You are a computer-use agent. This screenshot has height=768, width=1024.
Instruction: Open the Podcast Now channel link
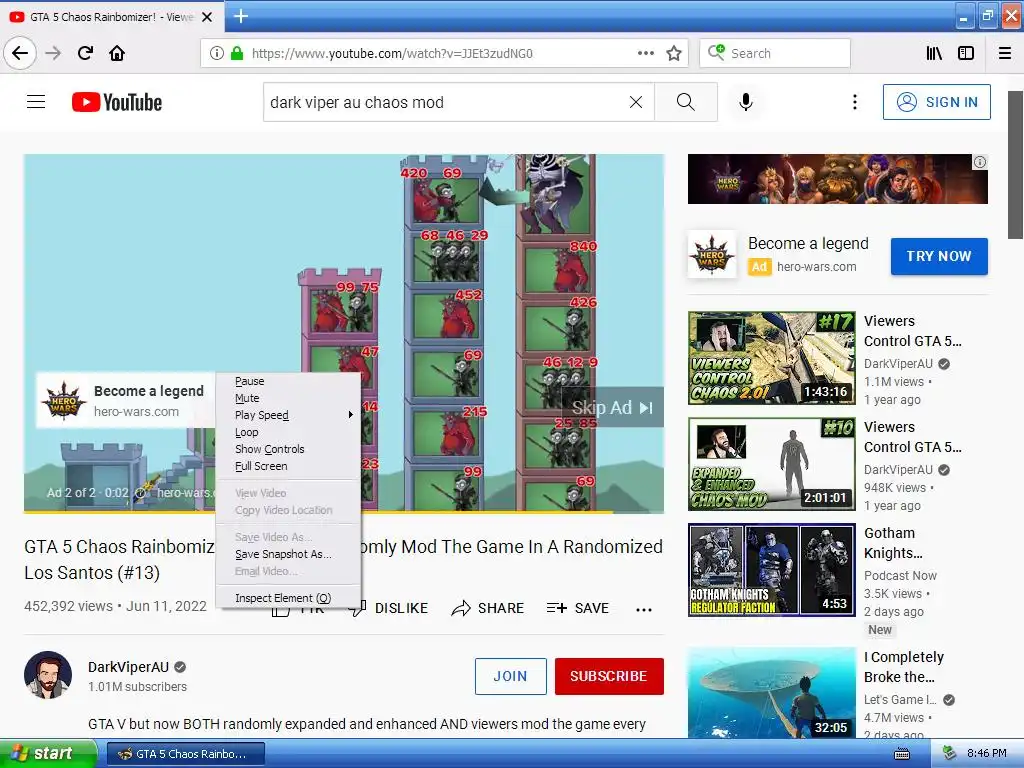(900, 575)
